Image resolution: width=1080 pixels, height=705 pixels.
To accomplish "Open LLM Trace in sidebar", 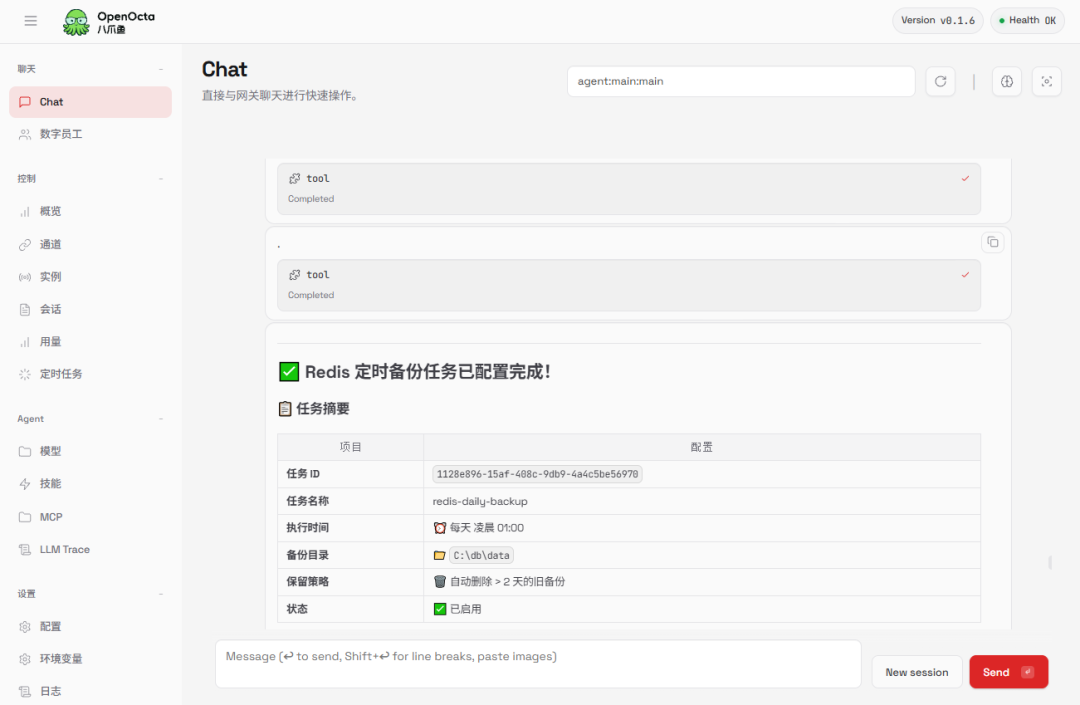I will [x=64, y=549].
